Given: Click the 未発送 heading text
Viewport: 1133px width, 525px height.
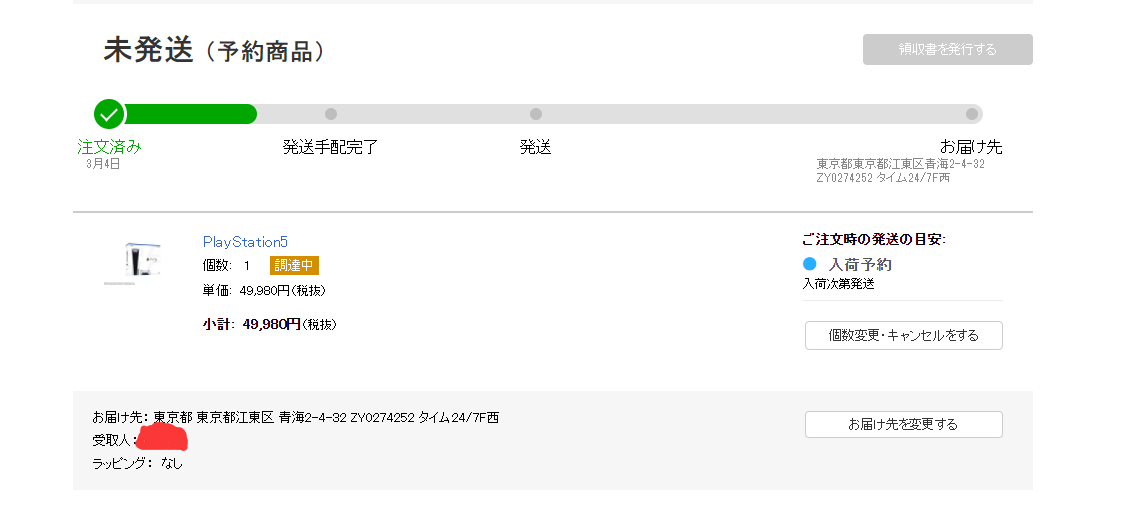Looking at the screenshot, I should 148,50.
